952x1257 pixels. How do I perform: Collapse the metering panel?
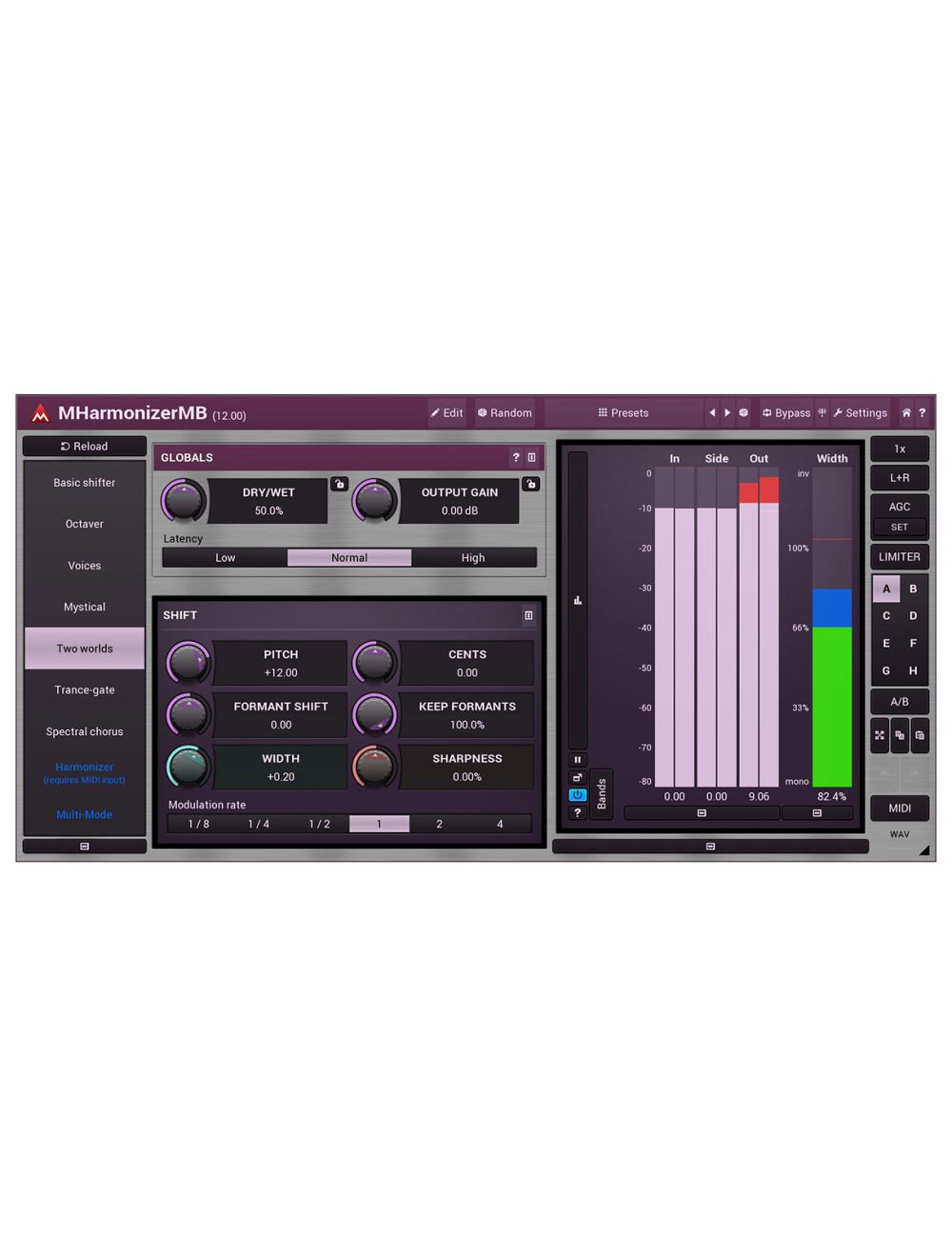(709, 847)
